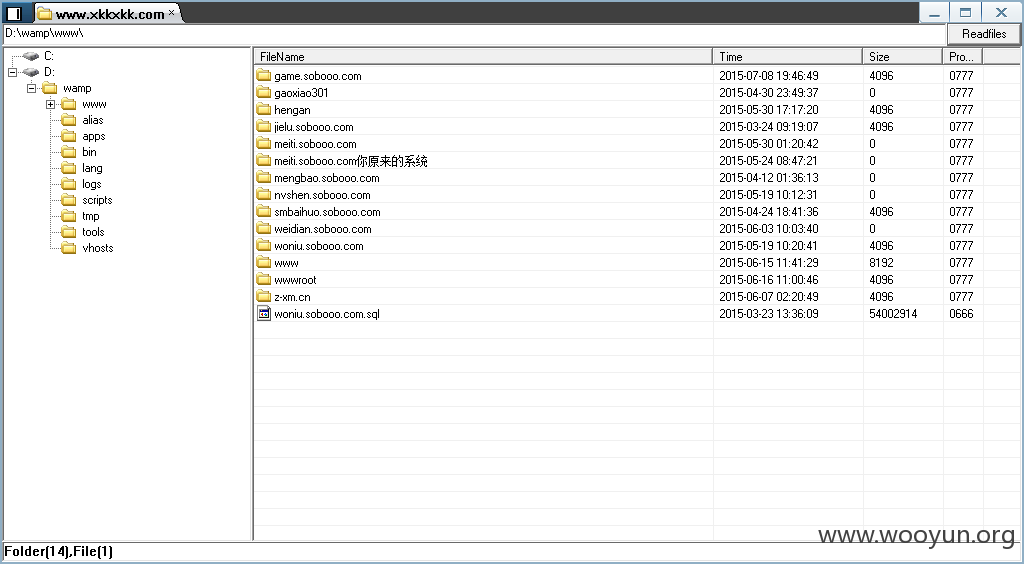Select the apps folder in tree
Screen dimensions: 1024x564
(93, 136)
